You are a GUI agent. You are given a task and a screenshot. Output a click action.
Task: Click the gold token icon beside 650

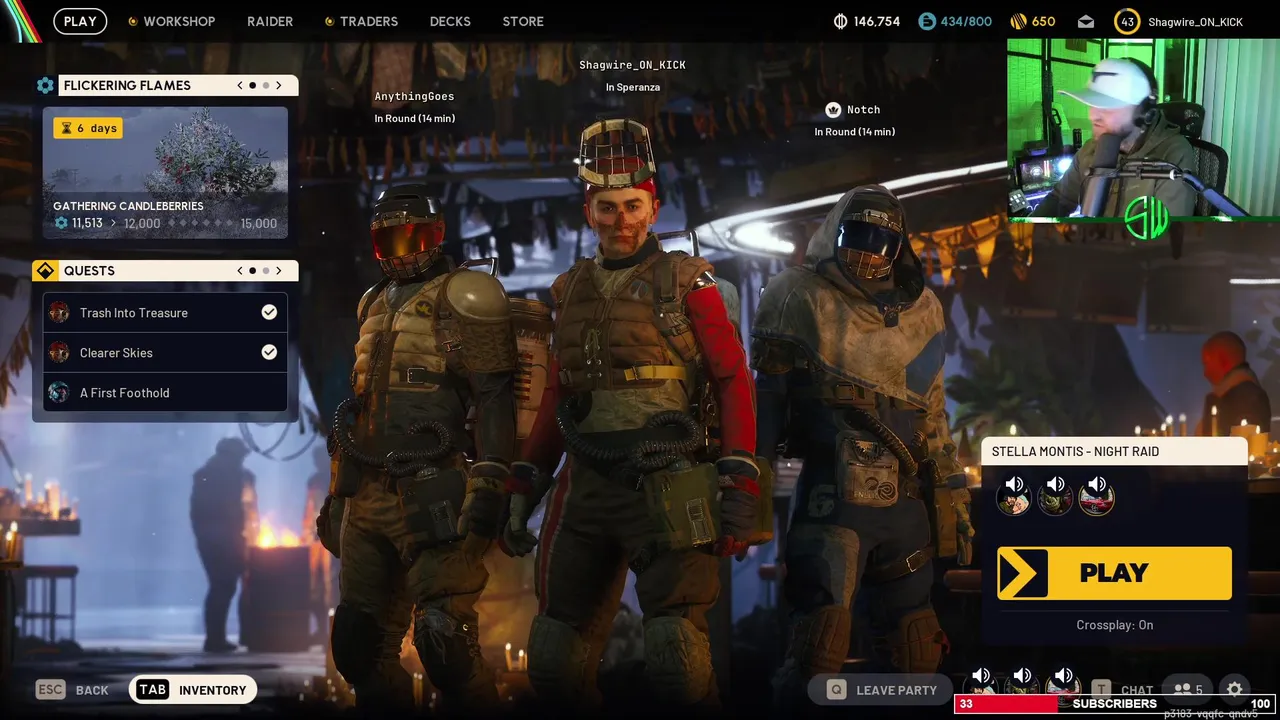[x=1018, y=21]
